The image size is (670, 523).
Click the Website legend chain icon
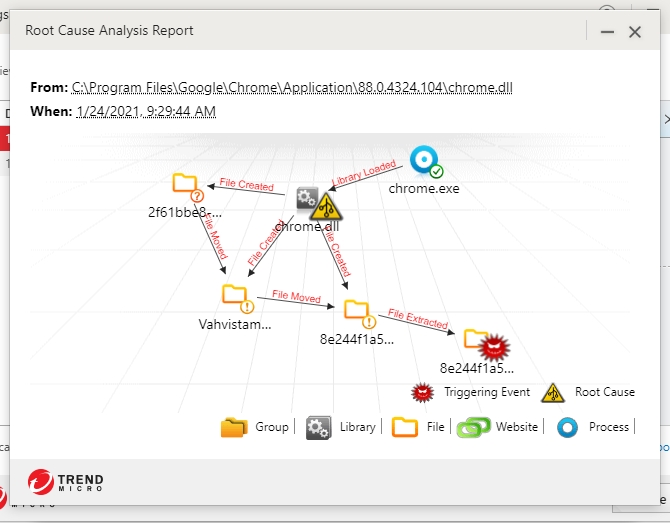click(x=473, y=427)
